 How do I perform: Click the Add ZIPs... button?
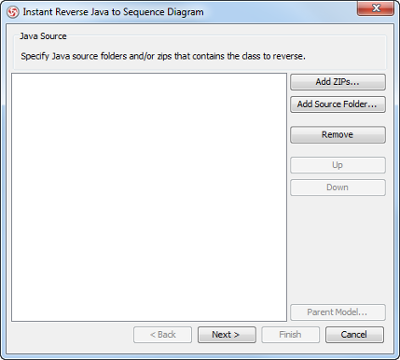(x=338, y=82)
